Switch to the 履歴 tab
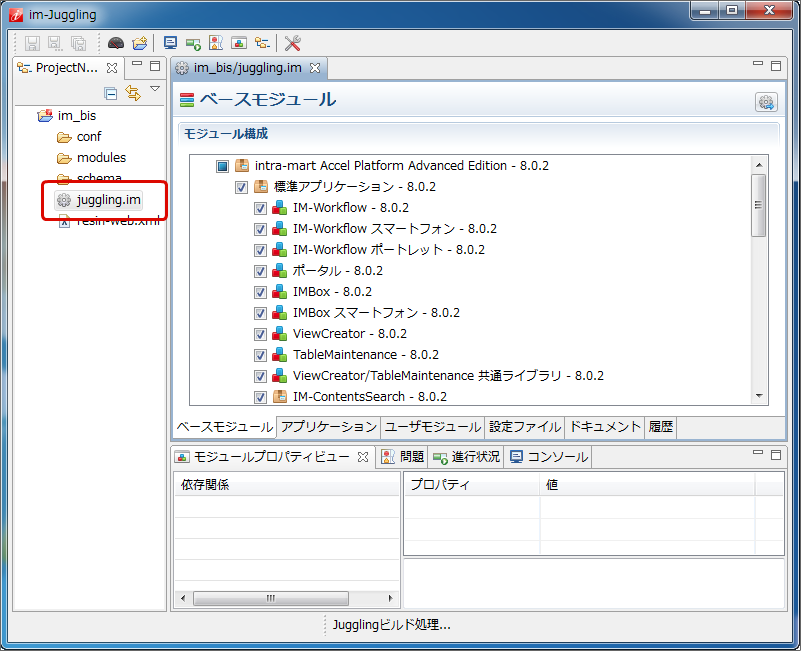 pyautogui.click(x=661, y=427)
